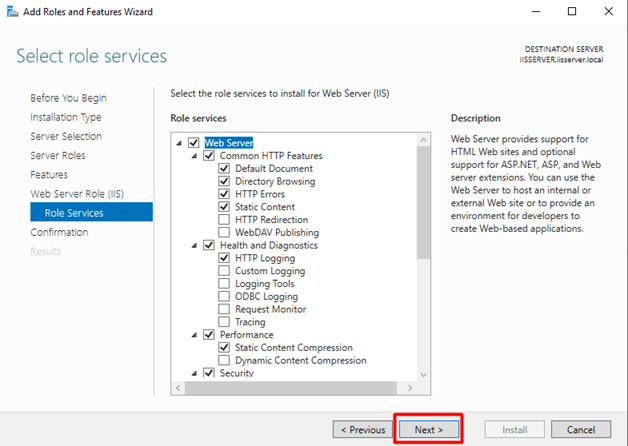628x446 pixels.
Task: Go to the Features step
Action: click(x=49, y=175)
